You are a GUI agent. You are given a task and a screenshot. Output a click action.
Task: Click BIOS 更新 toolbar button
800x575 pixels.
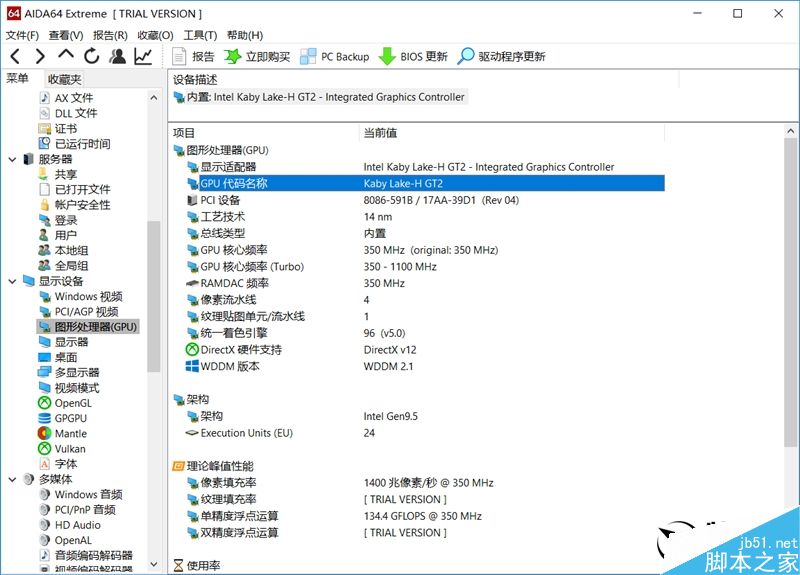point(413,57)
